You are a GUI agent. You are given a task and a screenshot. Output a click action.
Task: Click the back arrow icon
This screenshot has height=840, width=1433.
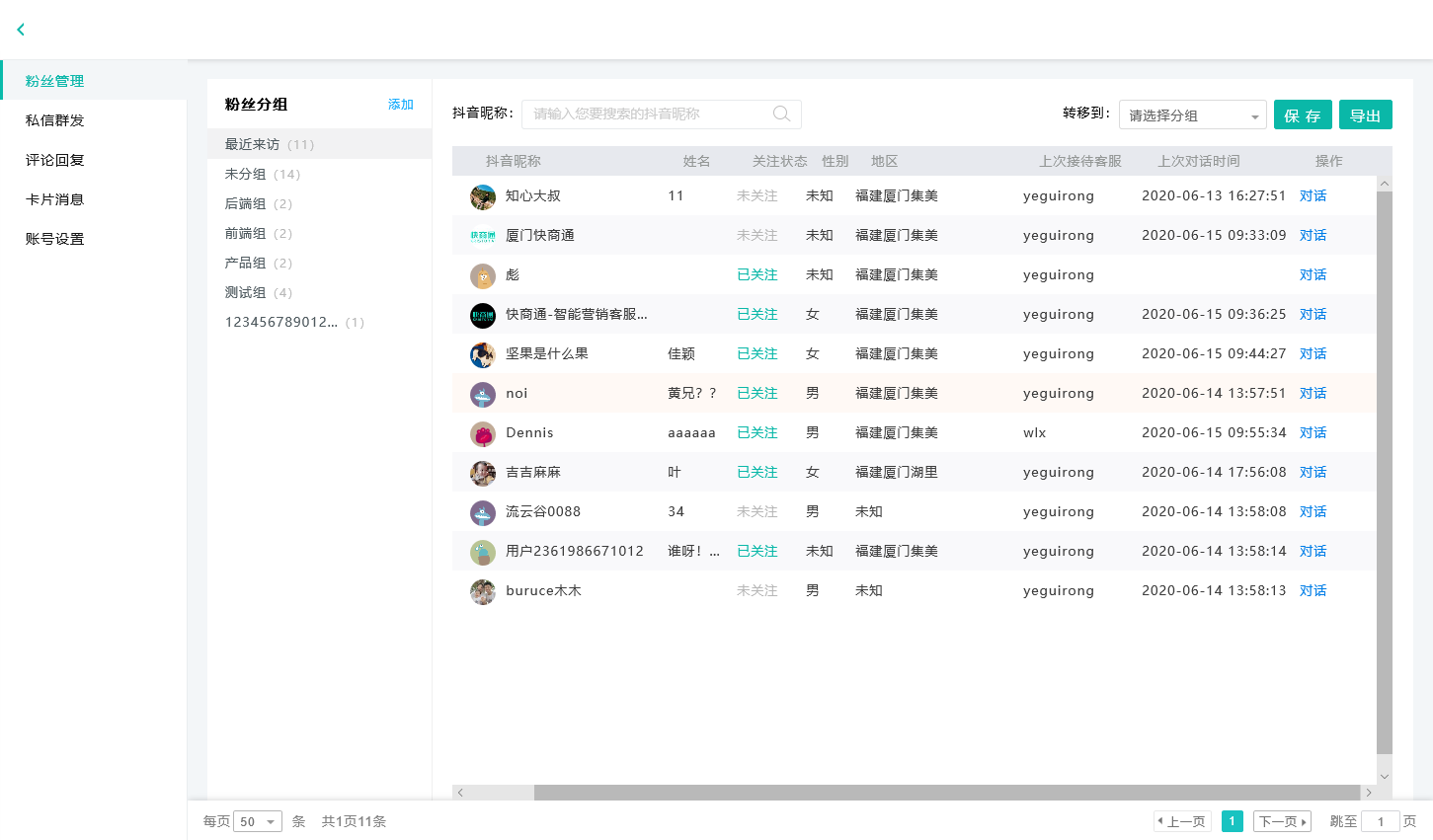tap(21, 30)
